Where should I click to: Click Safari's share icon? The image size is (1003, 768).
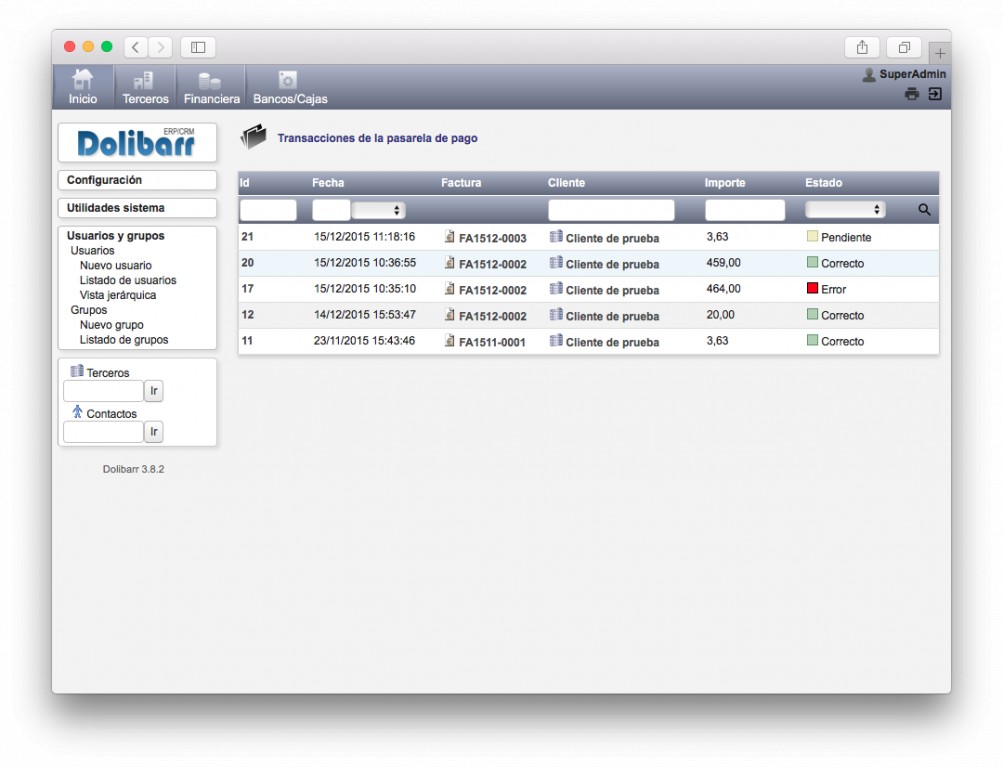pos(861,47)
